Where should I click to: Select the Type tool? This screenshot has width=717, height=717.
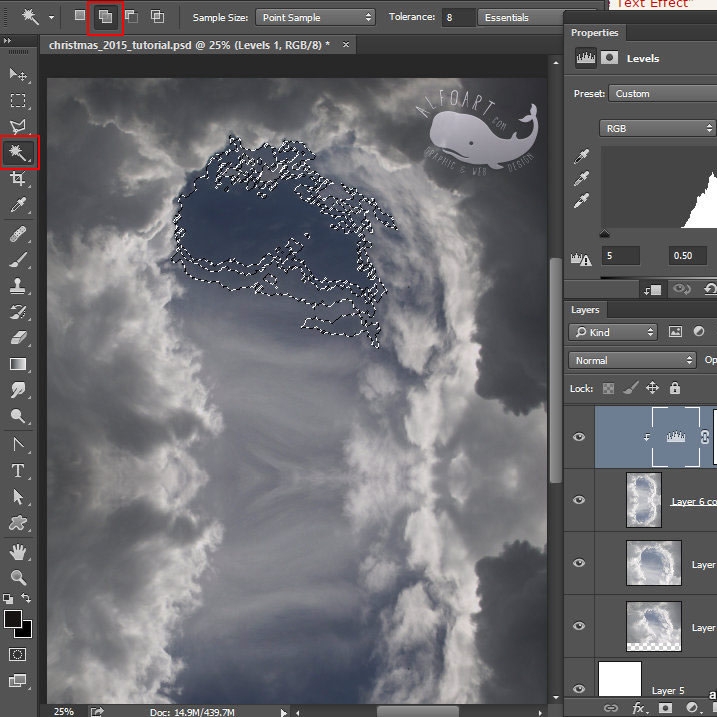[x=18, y=470]
